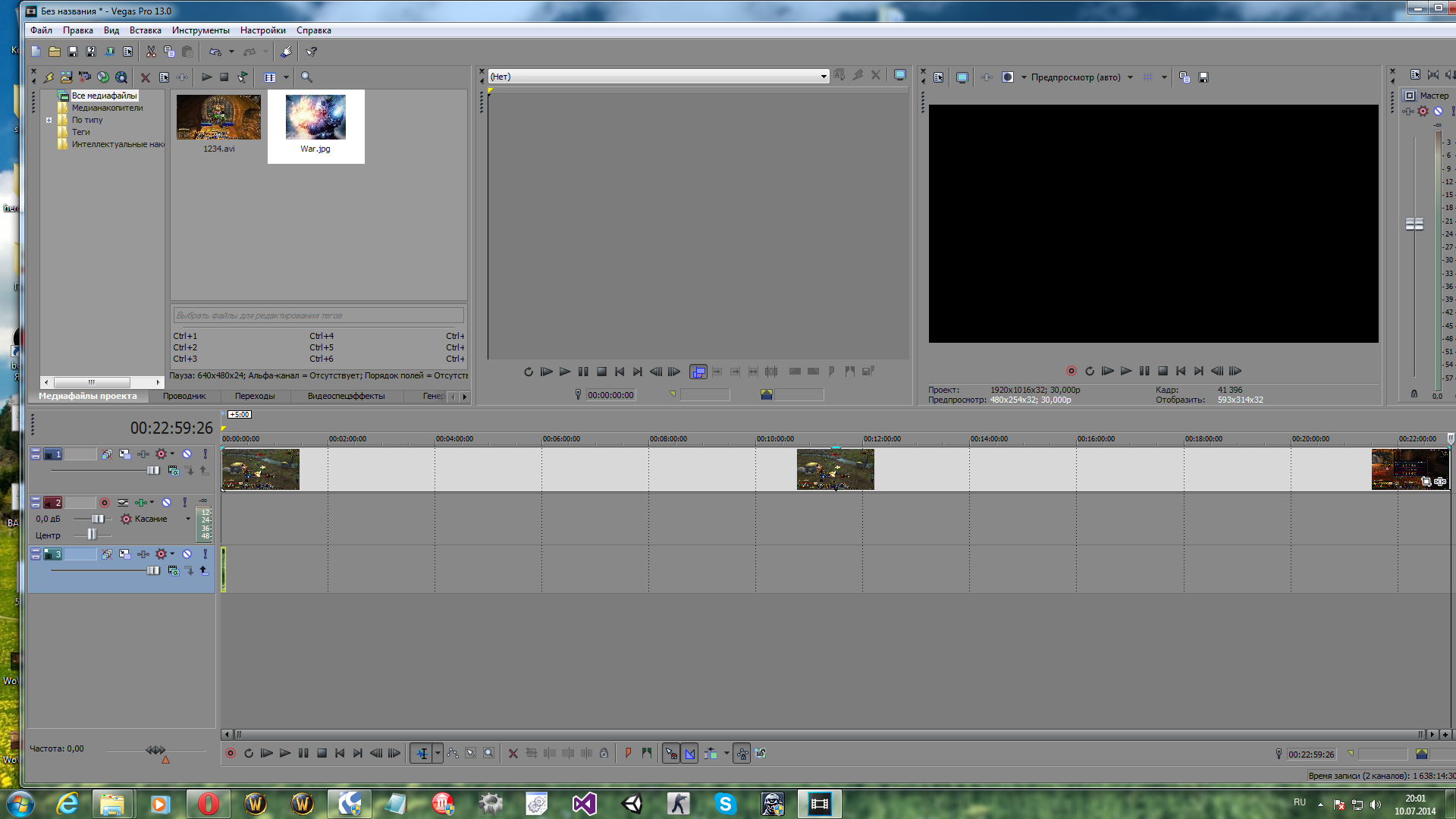Adjust the volume slider on audio track 2

pyautogui.click(x=96, y=519)
